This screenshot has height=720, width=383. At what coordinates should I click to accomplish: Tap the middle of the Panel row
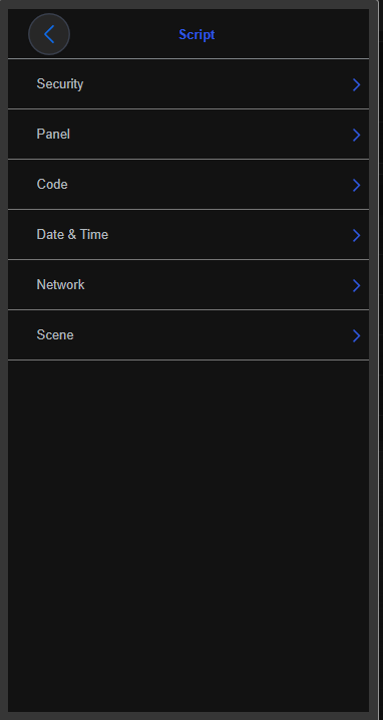[188, 134]
